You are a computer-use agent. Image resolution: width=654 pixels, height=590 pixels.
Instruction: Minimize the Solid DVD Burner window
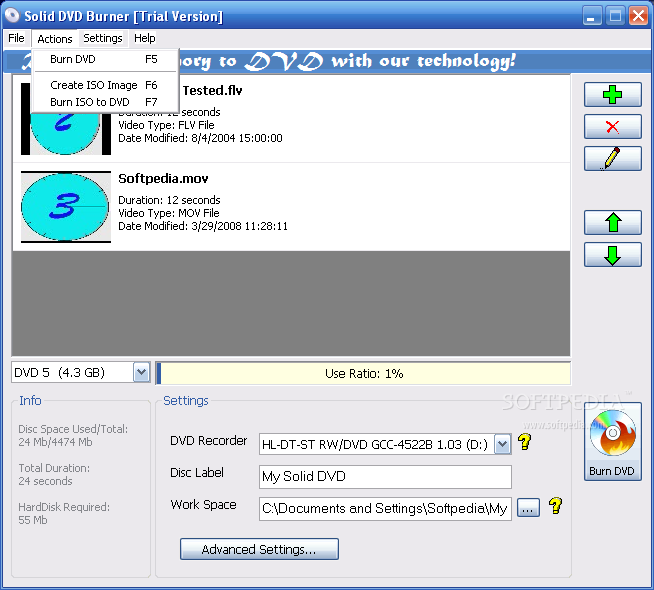coord(591,16)
